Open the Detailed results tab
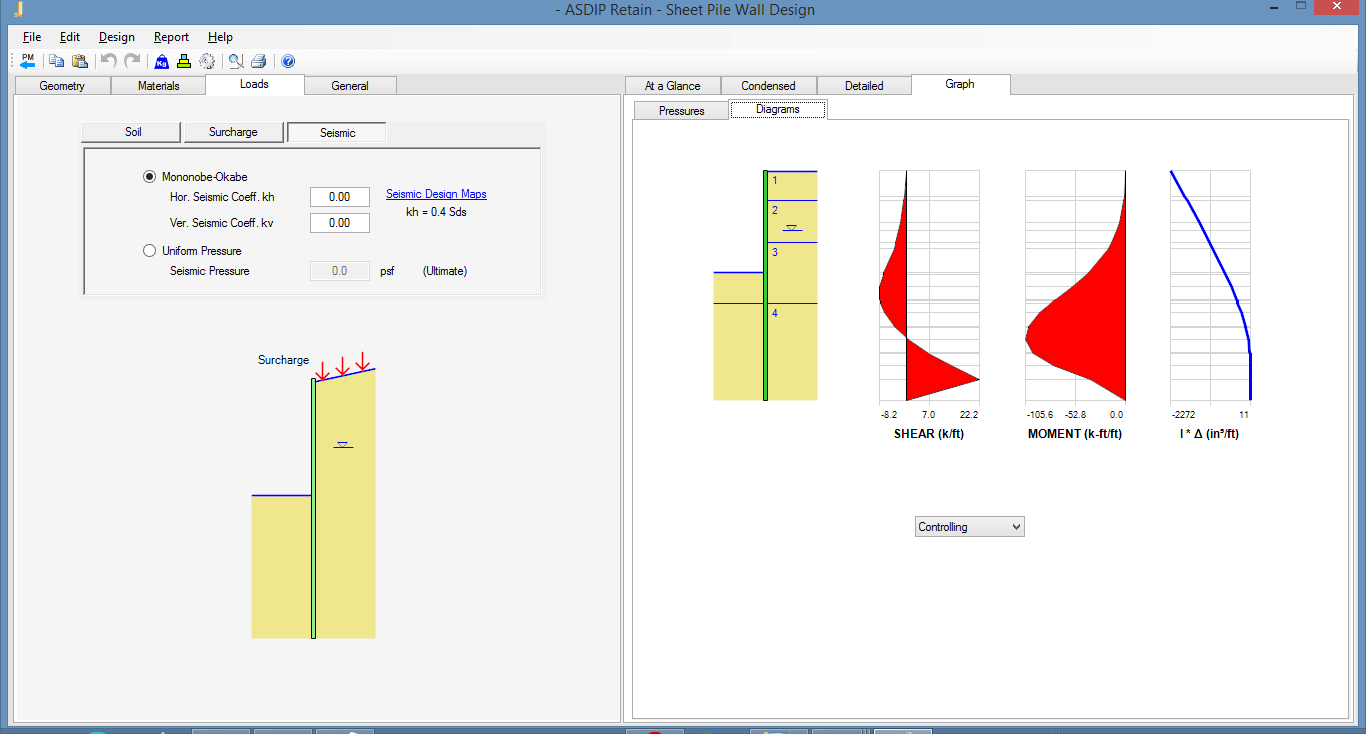 click(864, 86)
